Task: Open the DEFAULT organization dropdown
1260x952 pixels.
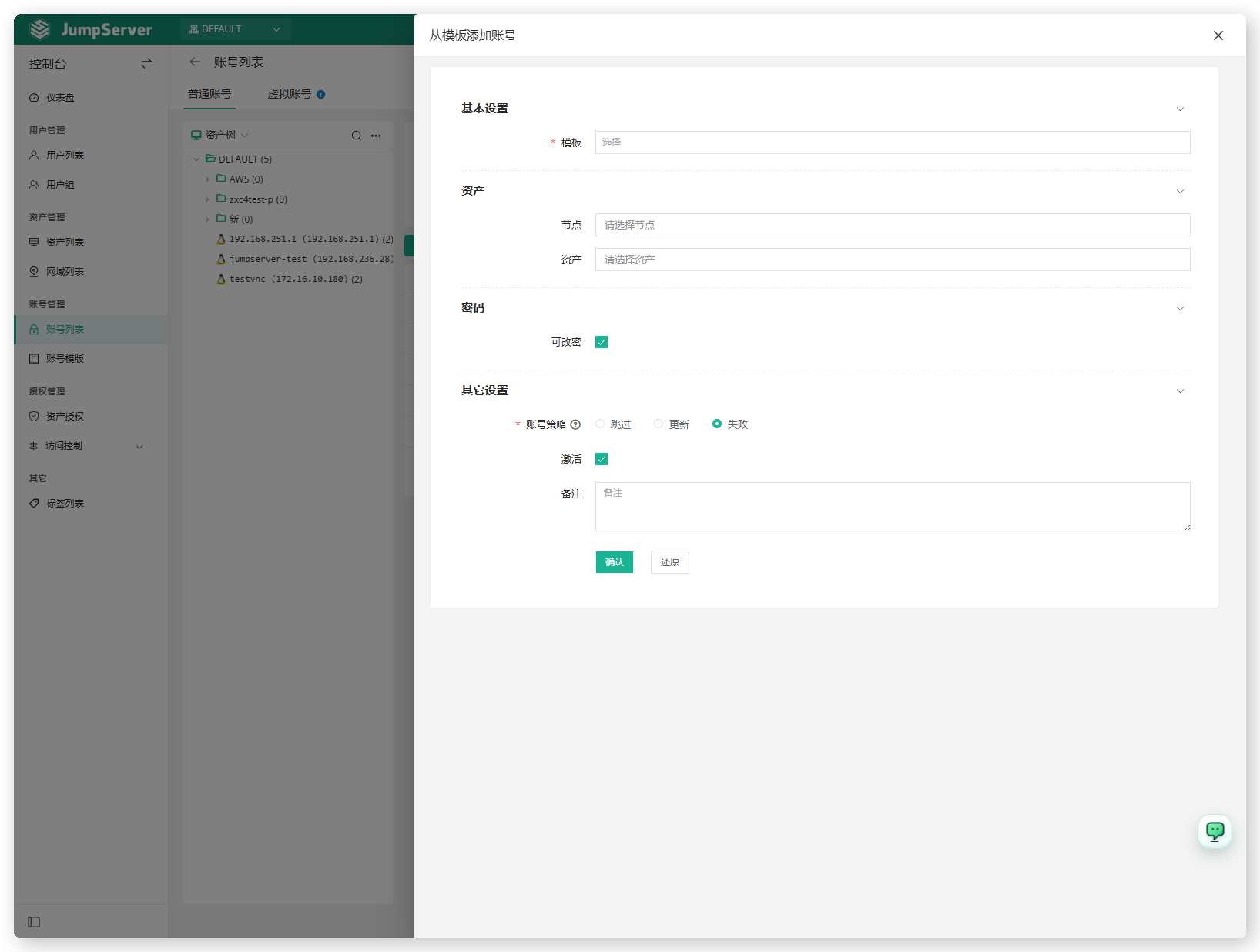Action: 235,29
